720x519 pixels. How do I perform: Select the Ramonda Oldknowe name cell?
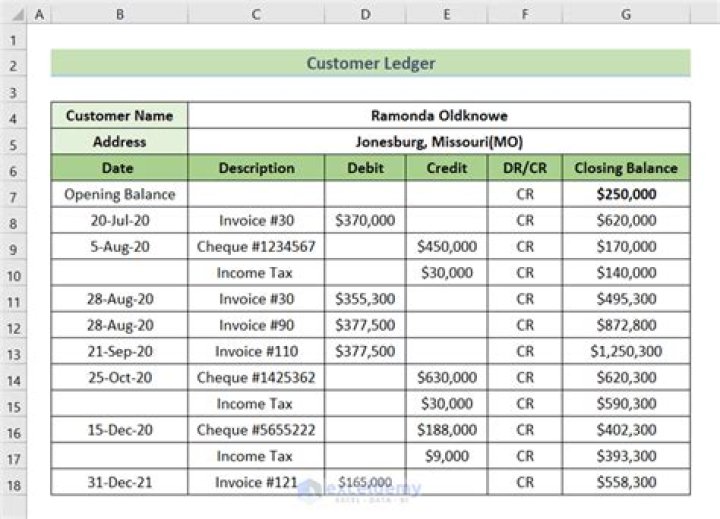click(x=438, y=116)
